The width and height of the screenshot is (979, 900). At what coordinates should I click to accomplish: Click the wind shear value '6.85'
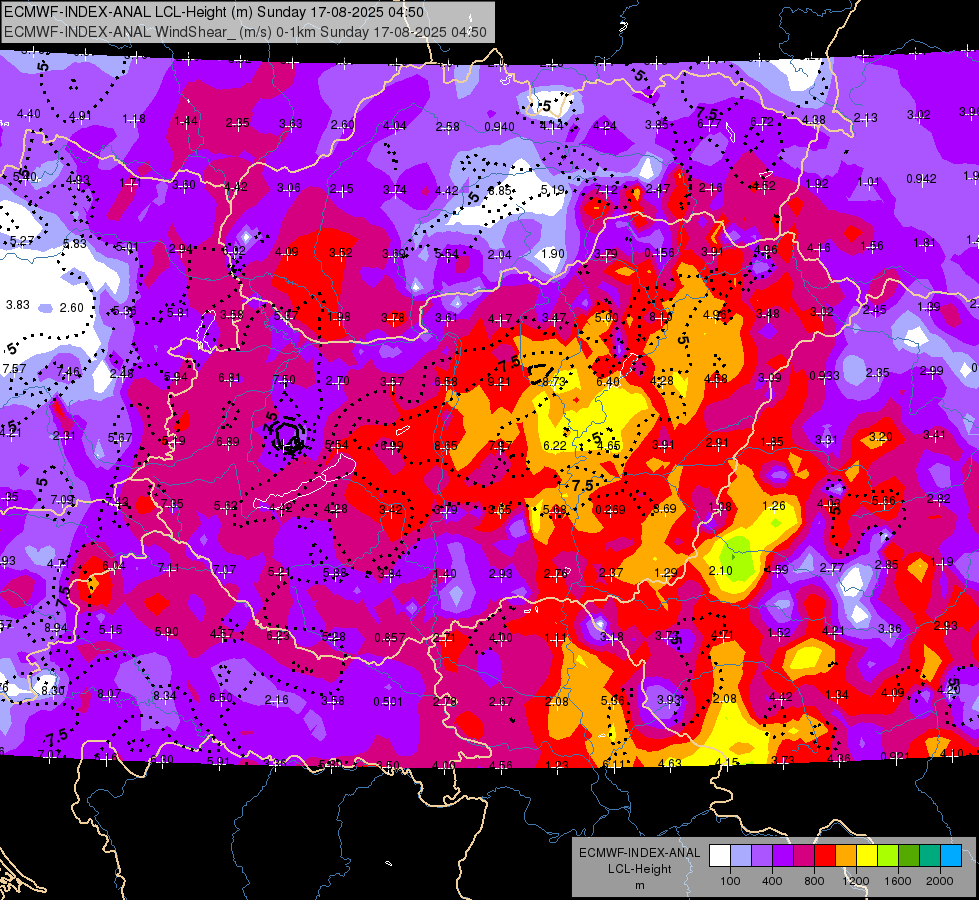click(x=499, y=190)
